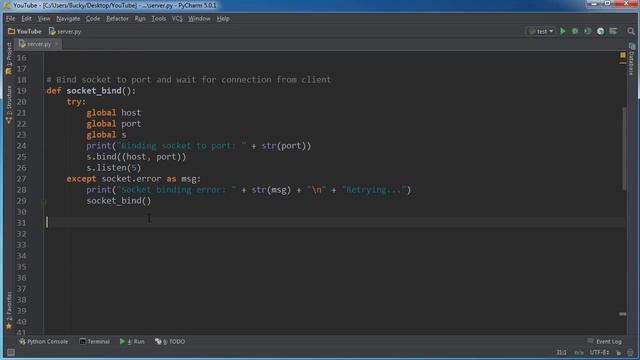Open the TODO tool window
Image resolution: width=640 pixels, height=360 pixels.
[170, 341]
